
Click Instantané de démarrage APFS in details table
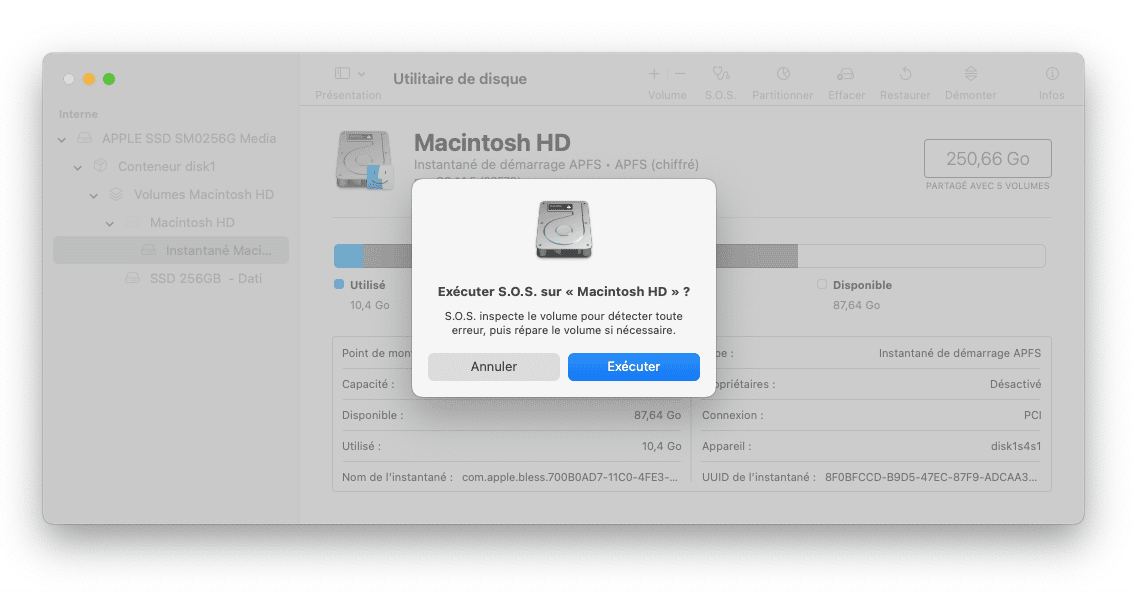[x=959, y=353]
